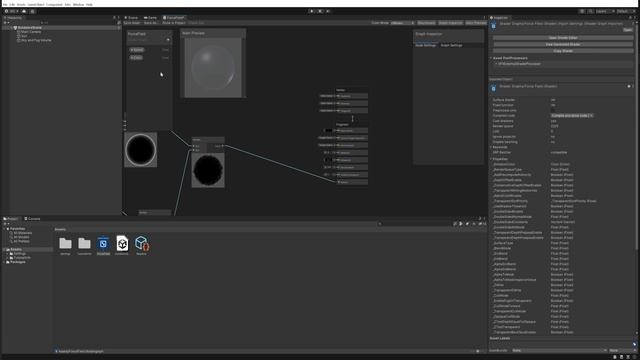Collapse the Keywords section
Image resolution: width=640 pixels, height=360 pixels.
(x=491, y=147)
